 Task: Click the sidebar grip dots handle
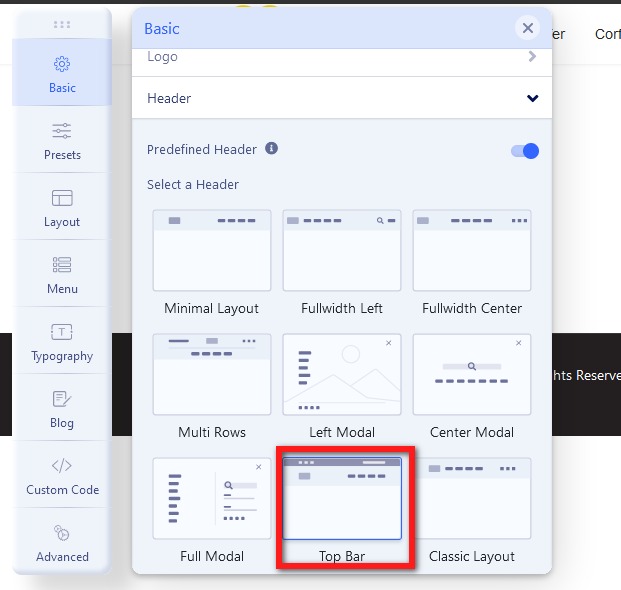point(62,25)
